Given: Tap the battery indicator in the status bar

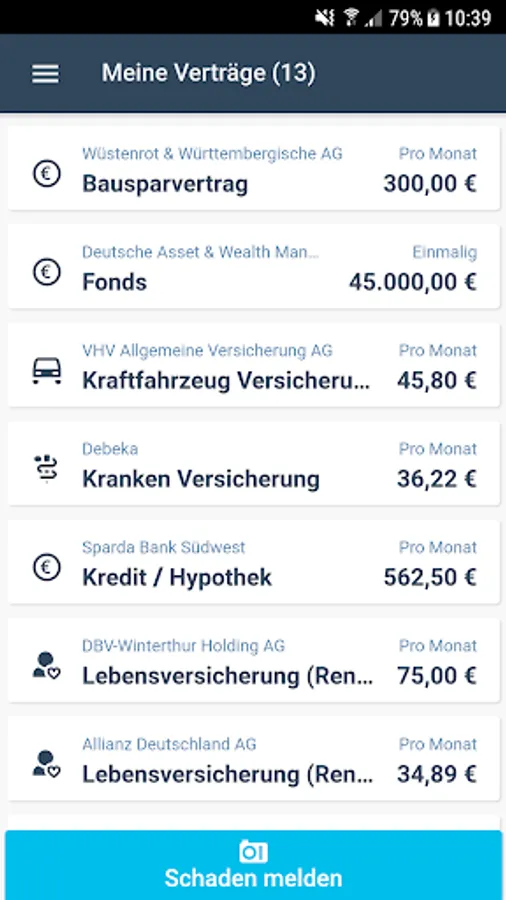Looking at the screenshot, I should coord(434,18).
